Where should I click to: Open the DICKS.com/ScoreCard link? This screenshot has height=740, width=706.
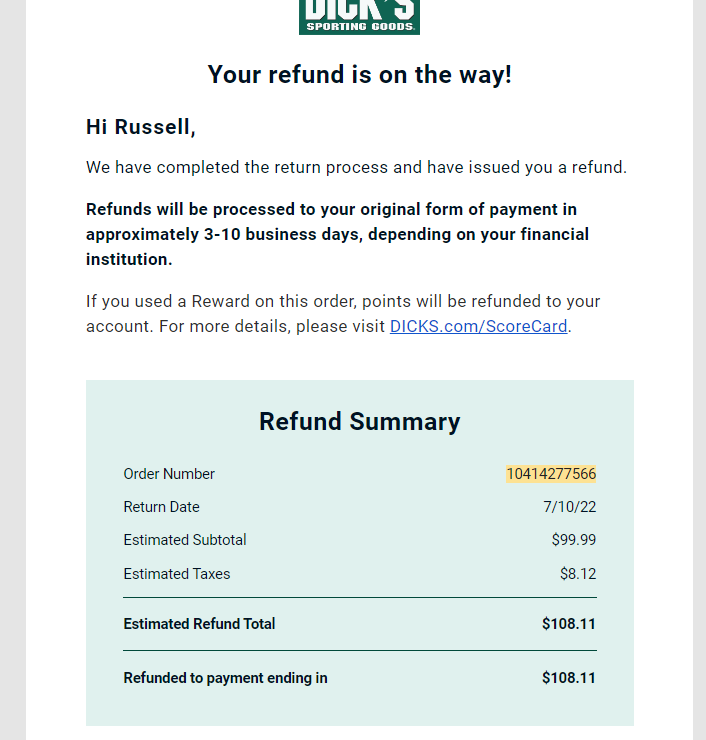click(479, 327)
